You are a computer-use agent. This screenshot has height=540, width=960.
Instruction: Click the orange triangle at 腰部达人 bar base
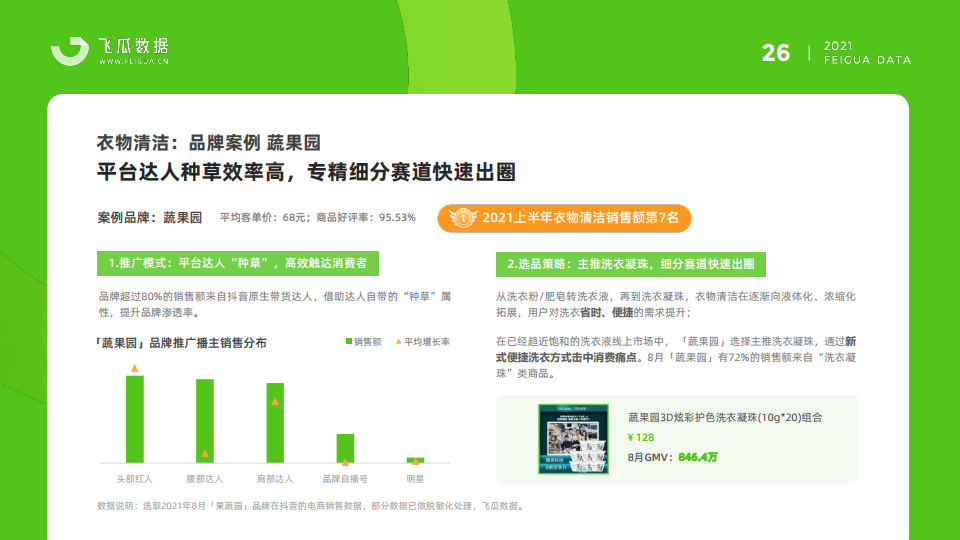pos(204,454)
